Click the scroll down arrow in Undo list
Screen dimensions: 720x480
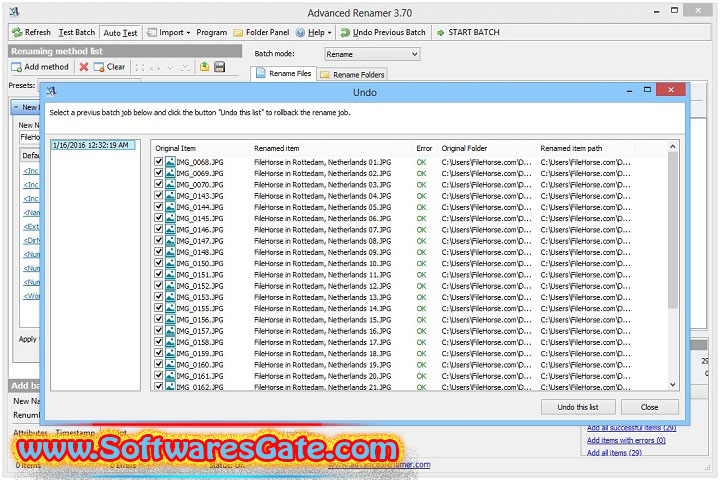click(673, 385)
